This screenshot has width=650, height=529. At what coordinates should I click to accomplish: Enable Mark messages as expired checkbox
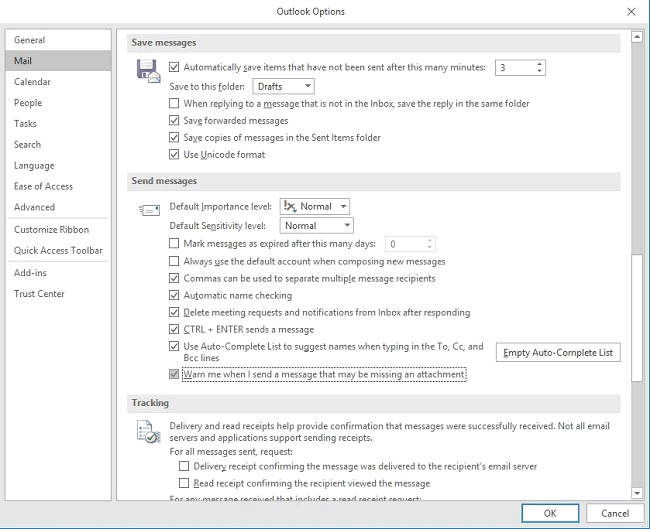(174, 243)
